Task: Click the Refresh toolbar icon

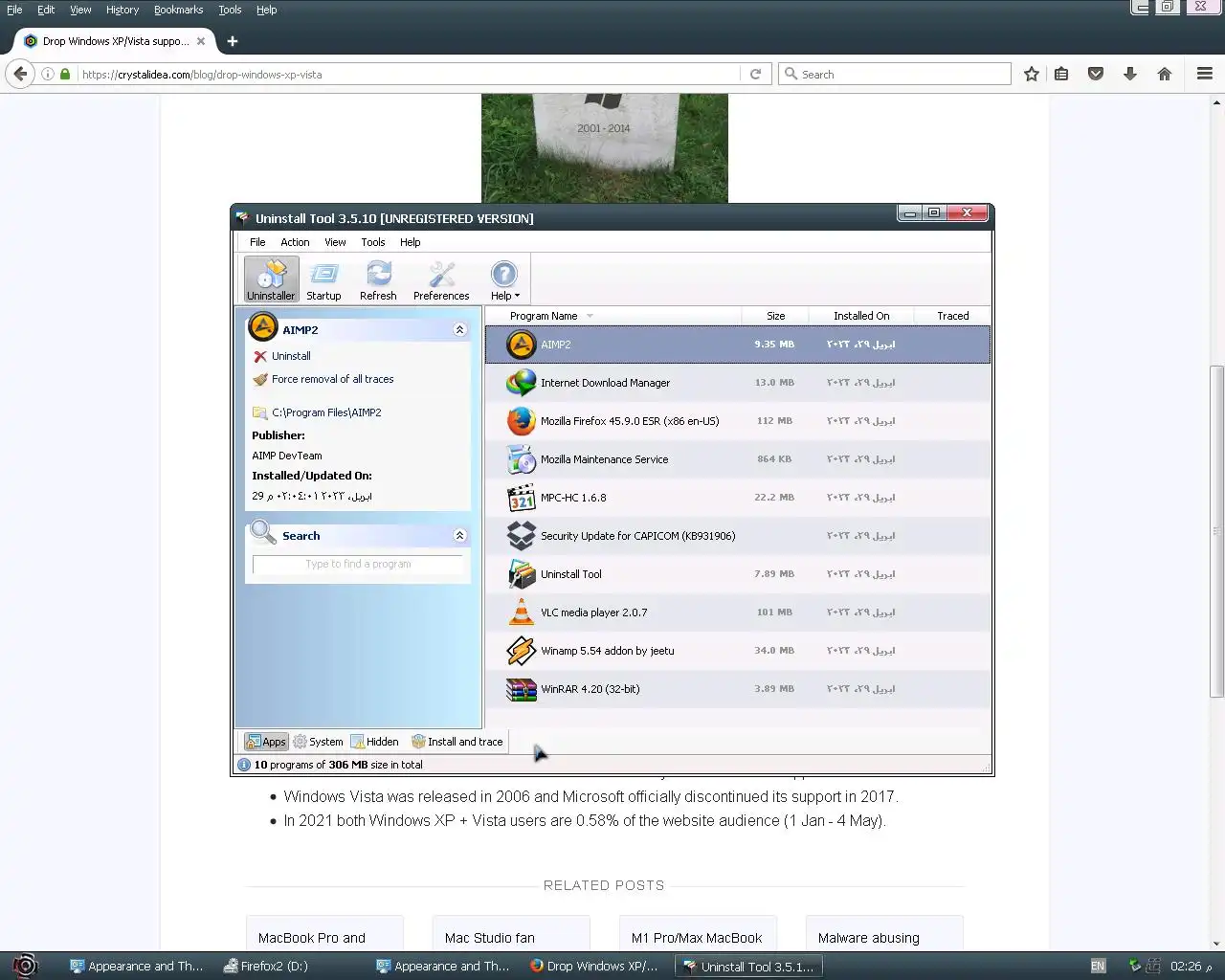Action: (x=378, y=279)
